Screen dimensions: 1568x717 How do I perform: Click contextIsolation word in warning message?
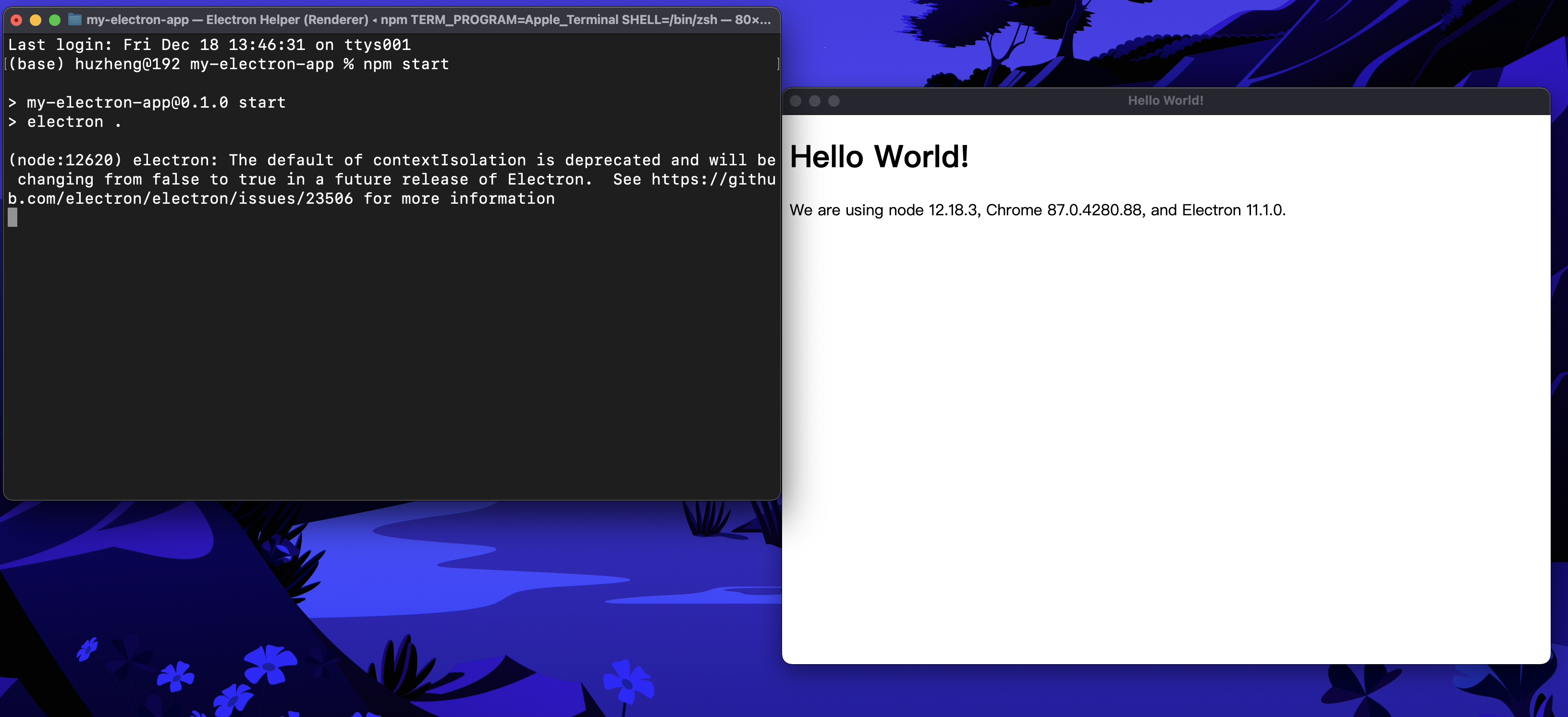[x=449, y=160]
